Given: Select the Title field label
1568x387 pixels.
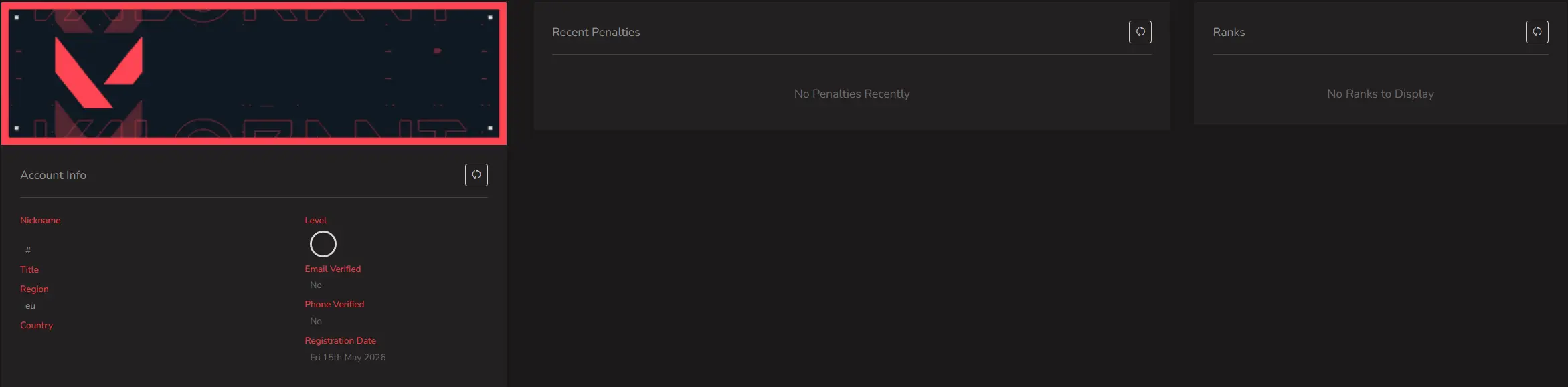Looking at the screenshot, I should click(29, 269).
